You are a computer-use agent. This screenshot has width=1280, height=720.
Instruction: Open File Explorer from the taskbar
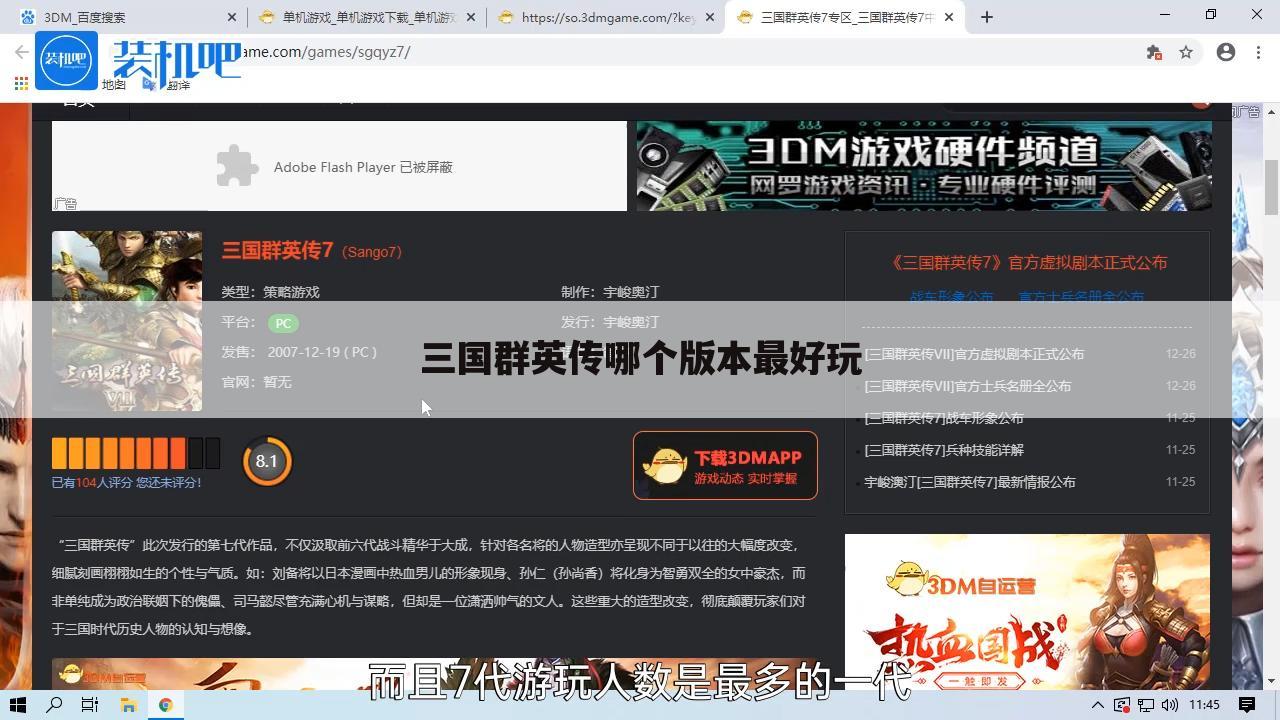coord(128,705)
